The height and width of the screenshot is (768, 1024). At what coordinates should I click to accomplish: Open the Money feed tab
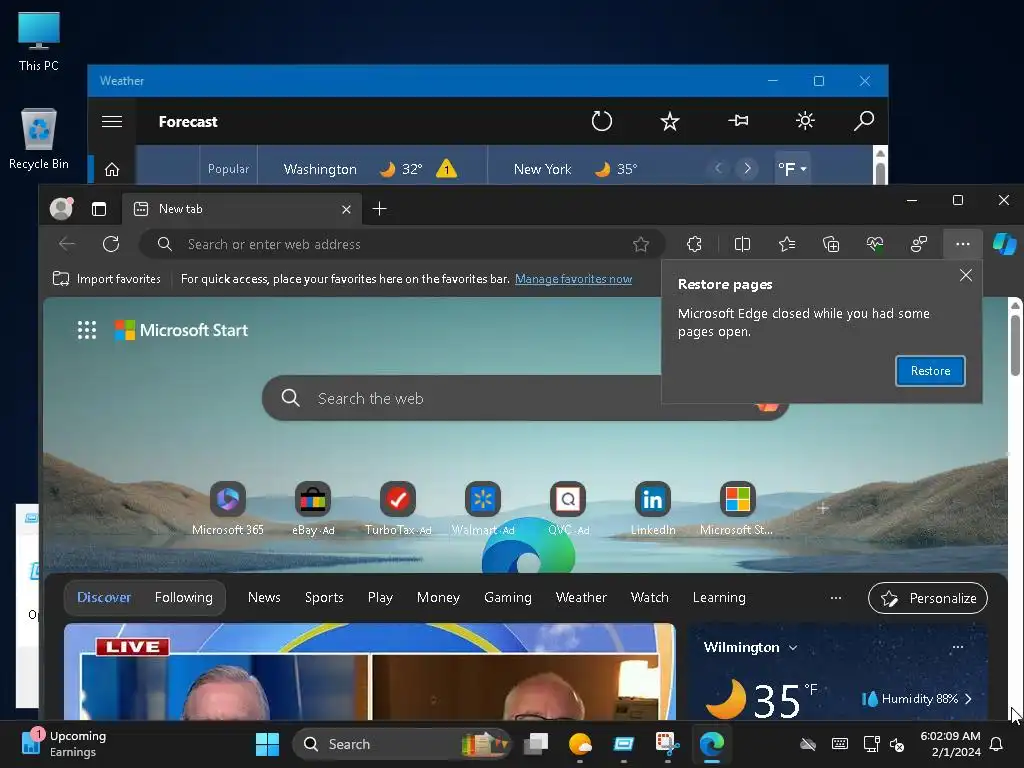(438, 598)
